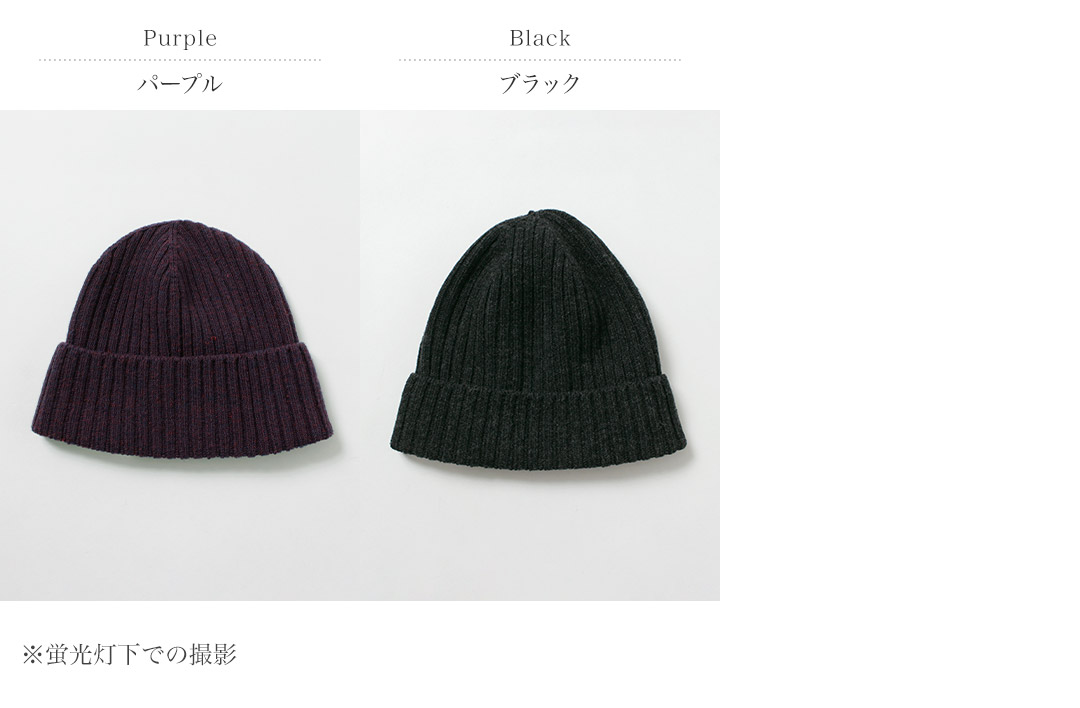Click the パープル Japanese label
Viewport: 1080px width, 708px height.
[180, 84]
